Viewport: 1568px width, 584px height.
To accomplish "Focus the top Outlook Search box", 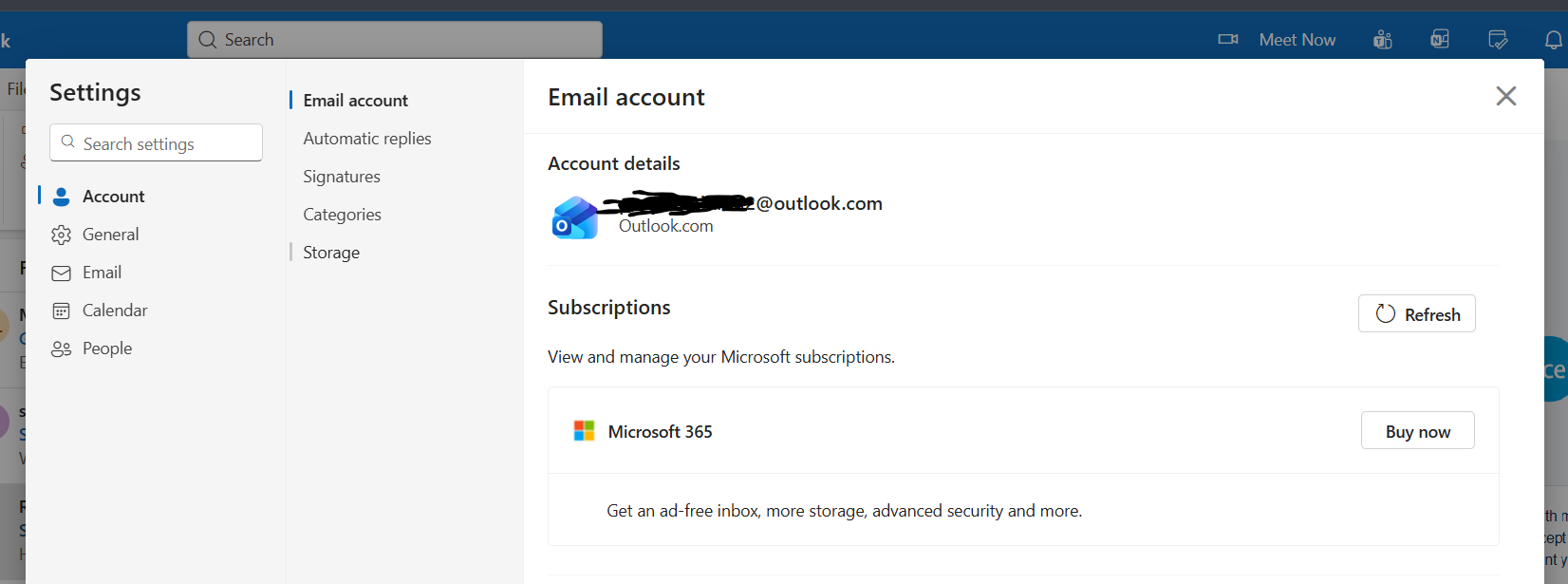I will coord(395,40).
